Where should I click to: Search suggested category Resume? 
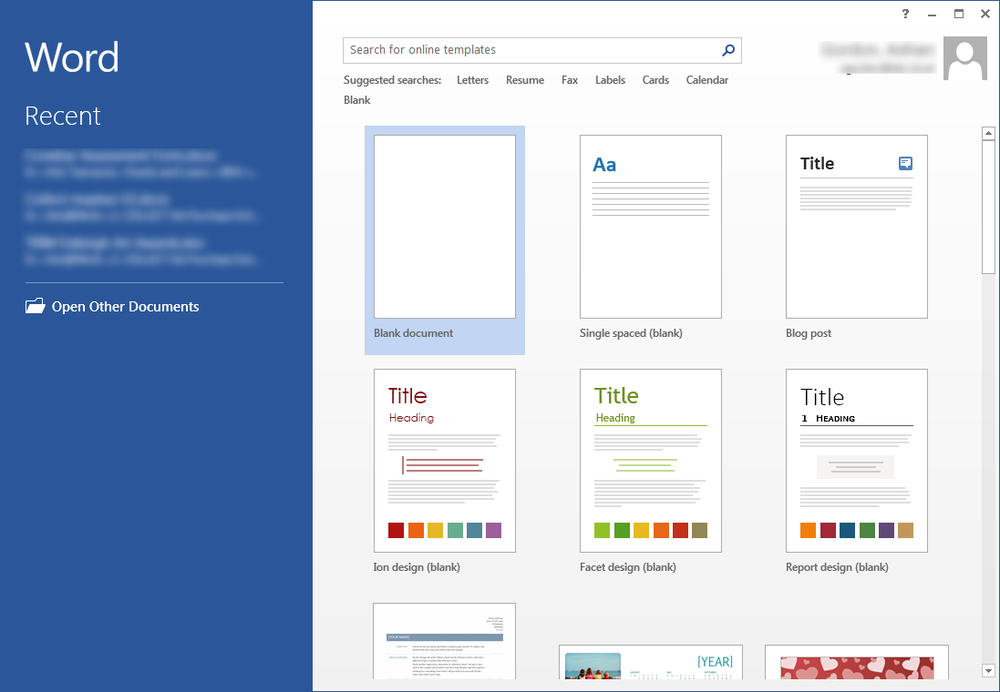pos(525,80)
